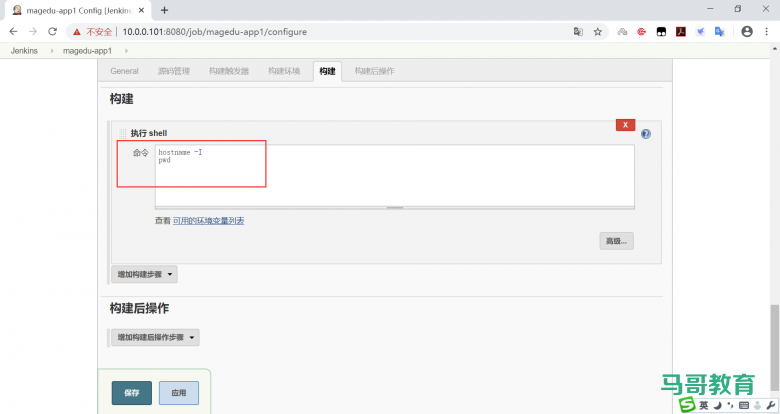Image resolution: width=780 pixels, height=414 pixels.
Task: Open 可用的环境变量列表 link
Action: [x=208, y=220]
